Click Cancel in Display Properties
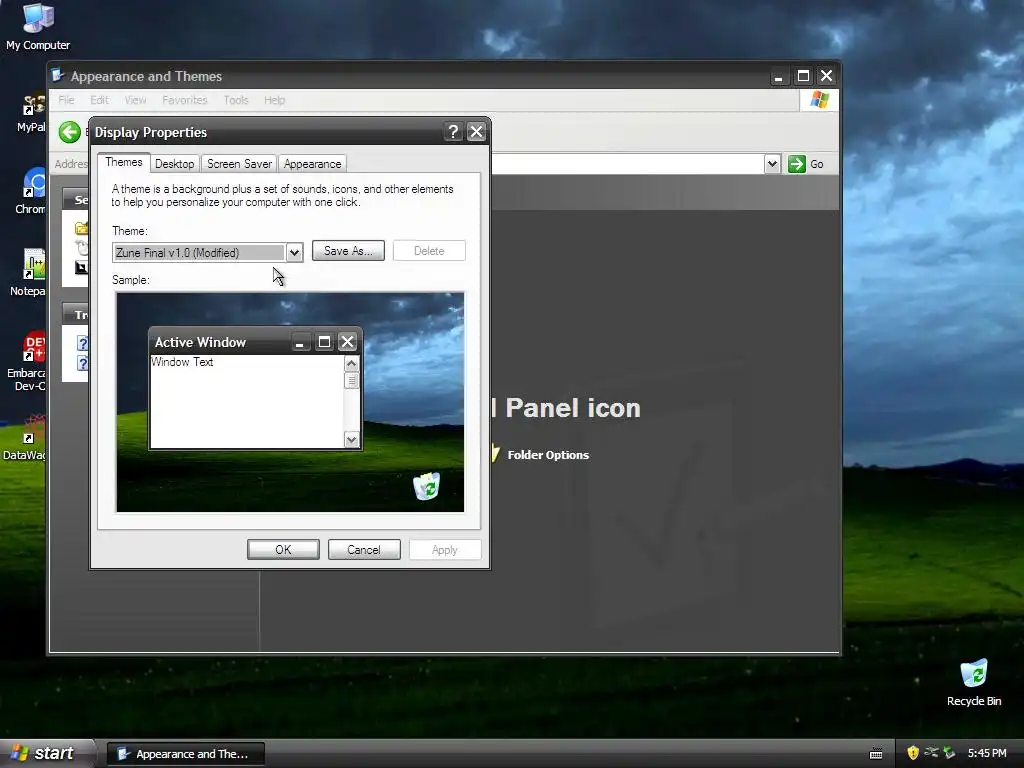The width and height of the screenshot is (1024, 768). [x=364, y=550]
